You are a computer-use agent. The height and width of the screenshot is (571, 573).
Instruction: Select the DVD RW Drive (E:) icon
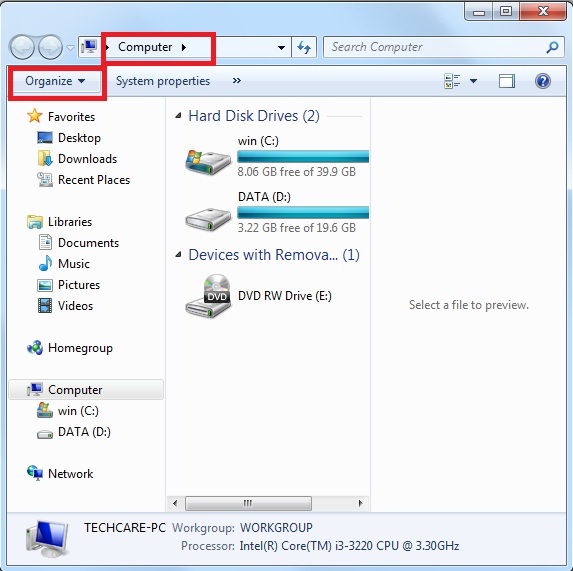click(208, 296)
